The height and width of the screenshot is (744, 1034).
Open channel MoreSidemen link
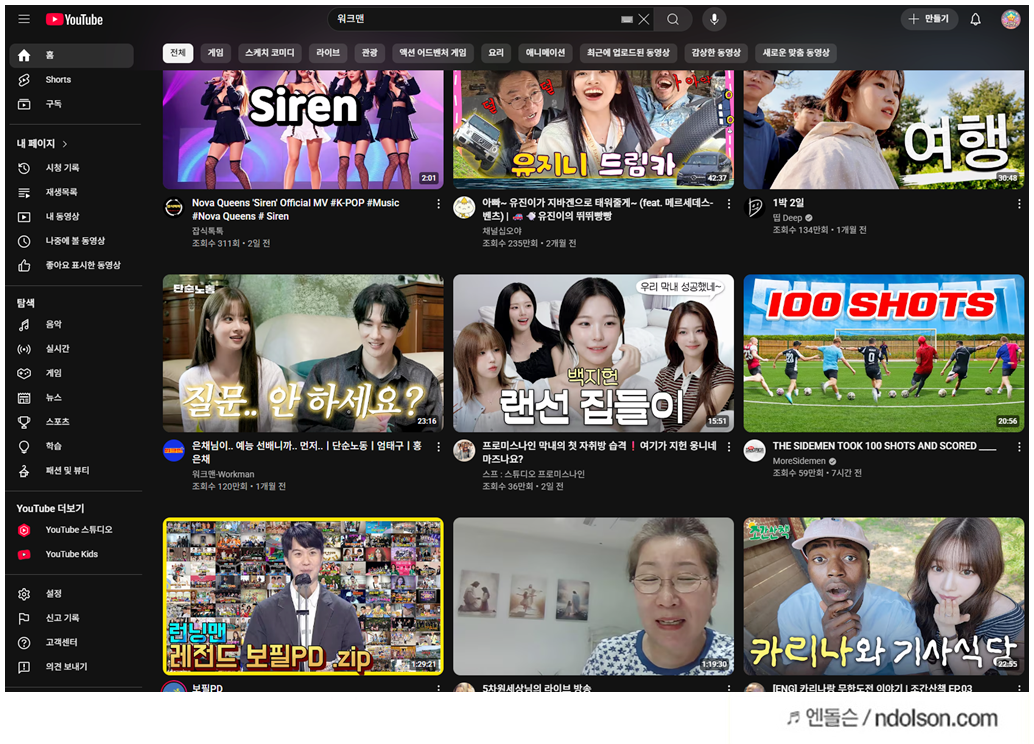coord(799,461)
